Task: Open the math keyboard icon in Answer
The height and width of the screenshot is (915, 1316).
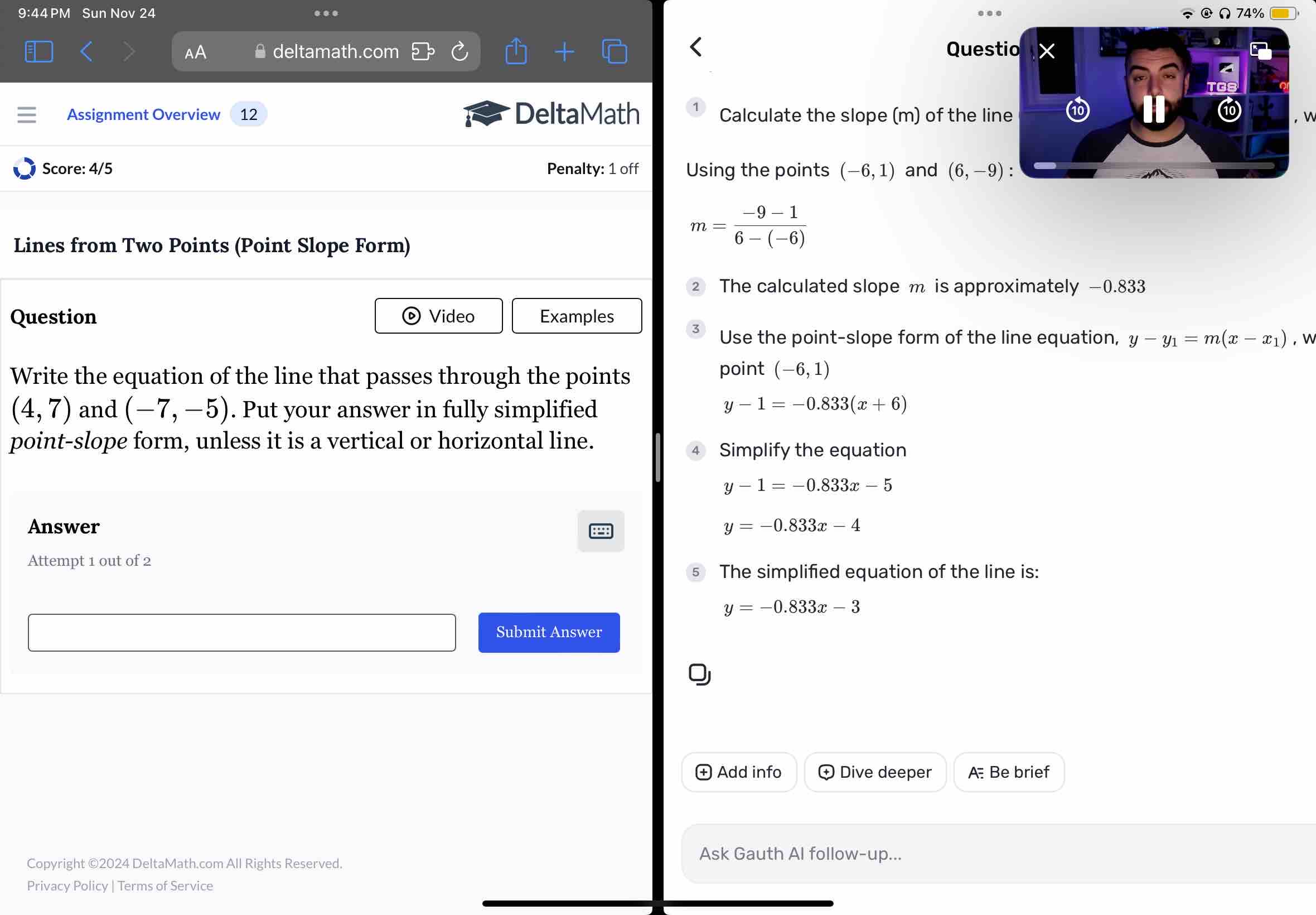Action: pos(601,531)
